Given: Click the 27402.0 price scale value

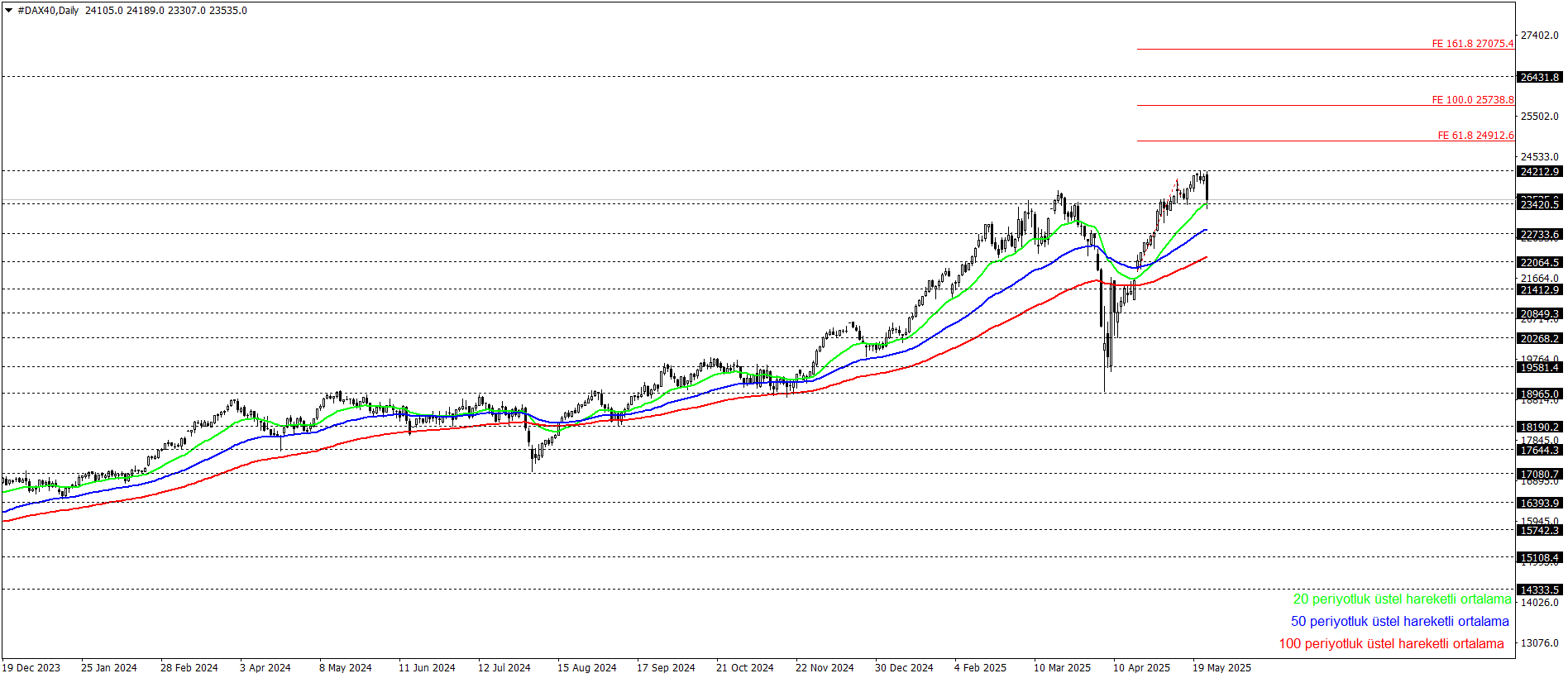Looking at the screenshot, I should coord(1540,36).
